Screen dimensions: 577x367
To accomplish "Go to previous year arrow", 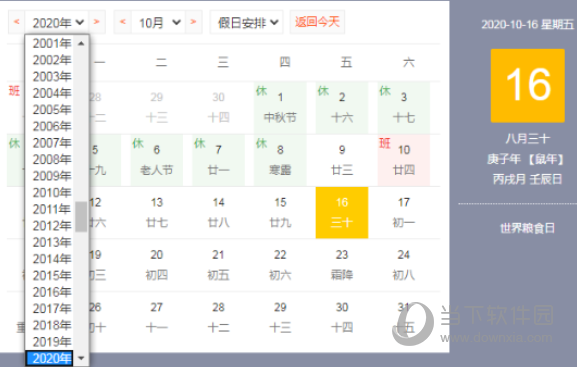I will click(17, 22).
